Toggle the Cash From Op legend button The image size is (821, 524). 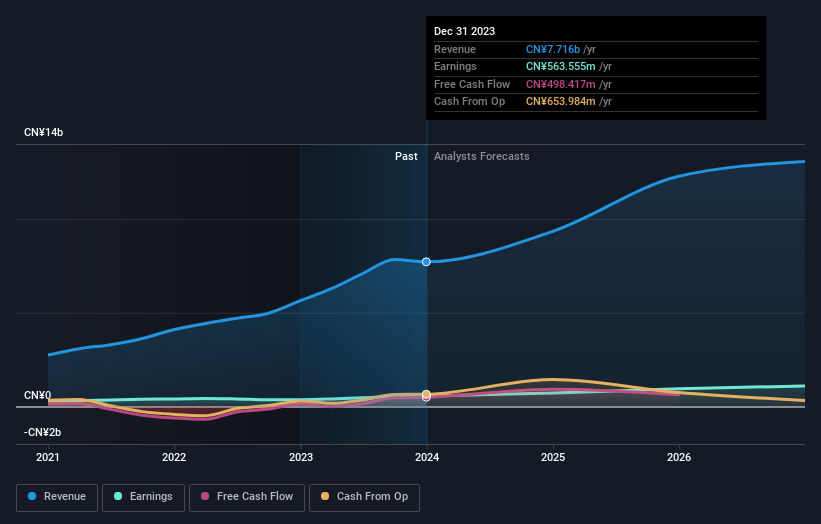click(x=364, y=497)
